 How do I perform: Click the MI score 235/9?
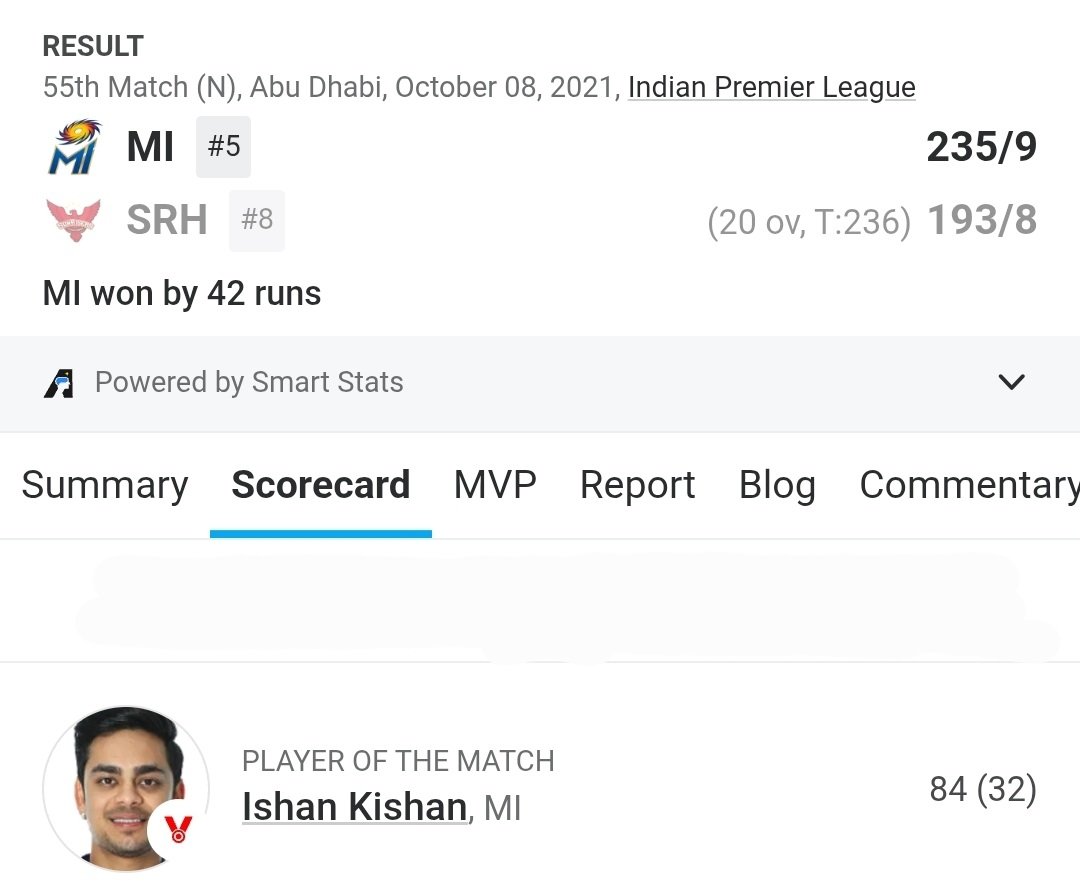981,147
